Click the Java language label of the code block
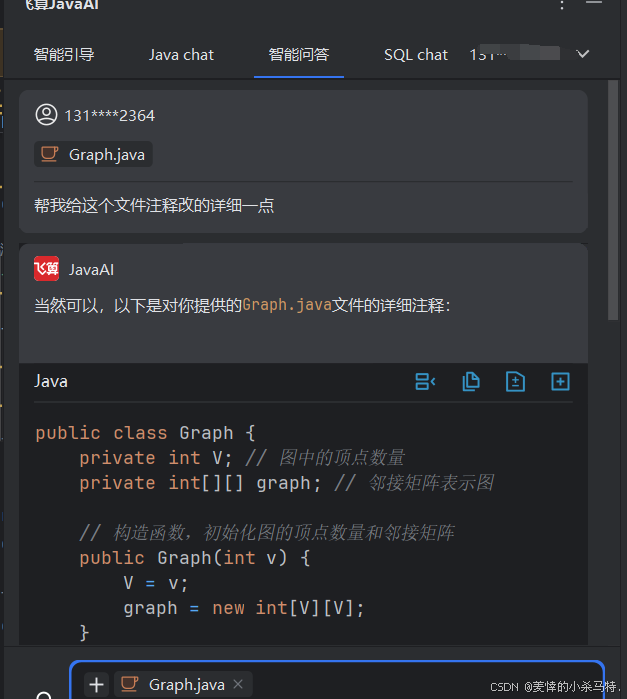 coord(51,382)
